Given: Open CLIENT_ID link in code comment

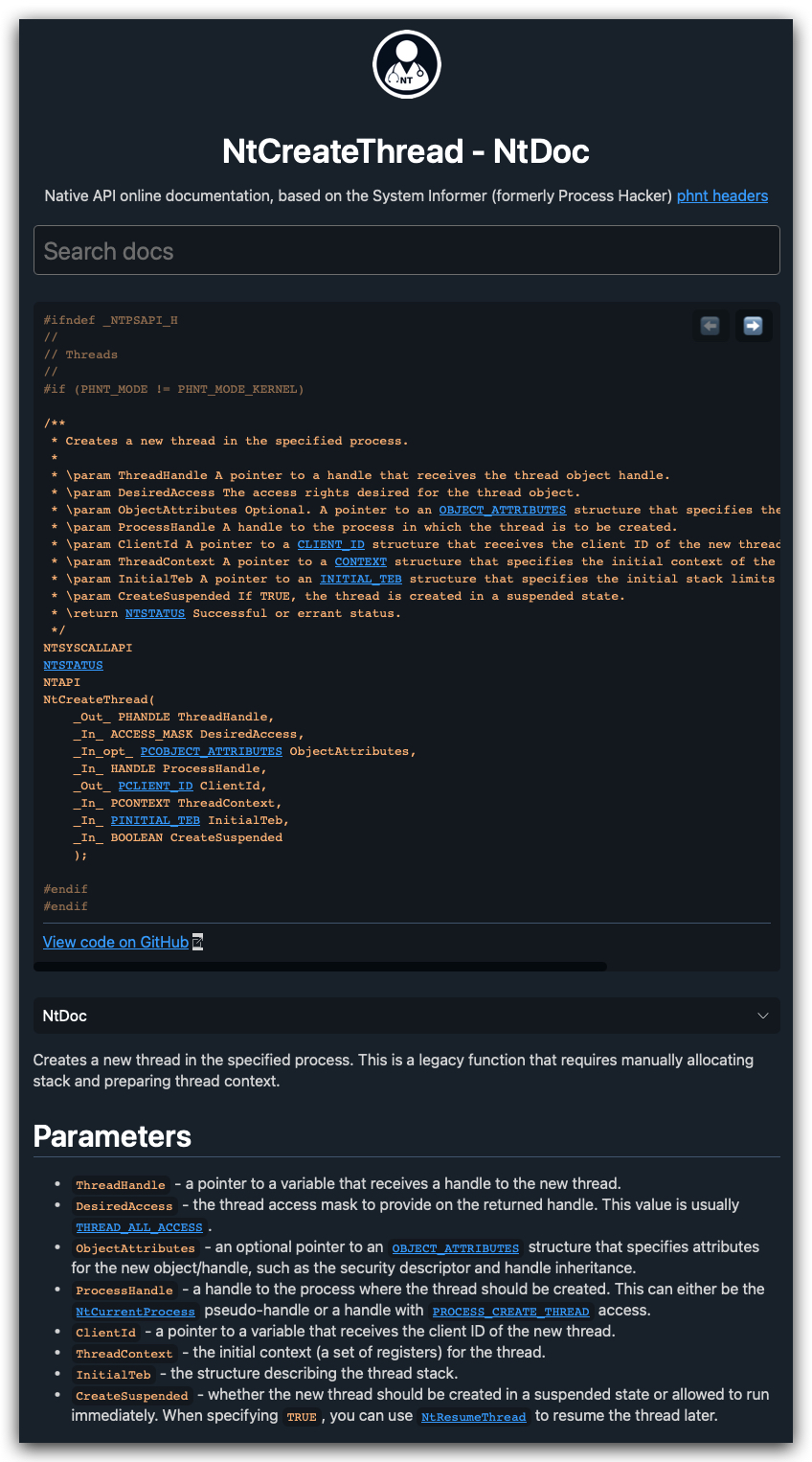Looking at the screenshot, I should pos(330,544).
